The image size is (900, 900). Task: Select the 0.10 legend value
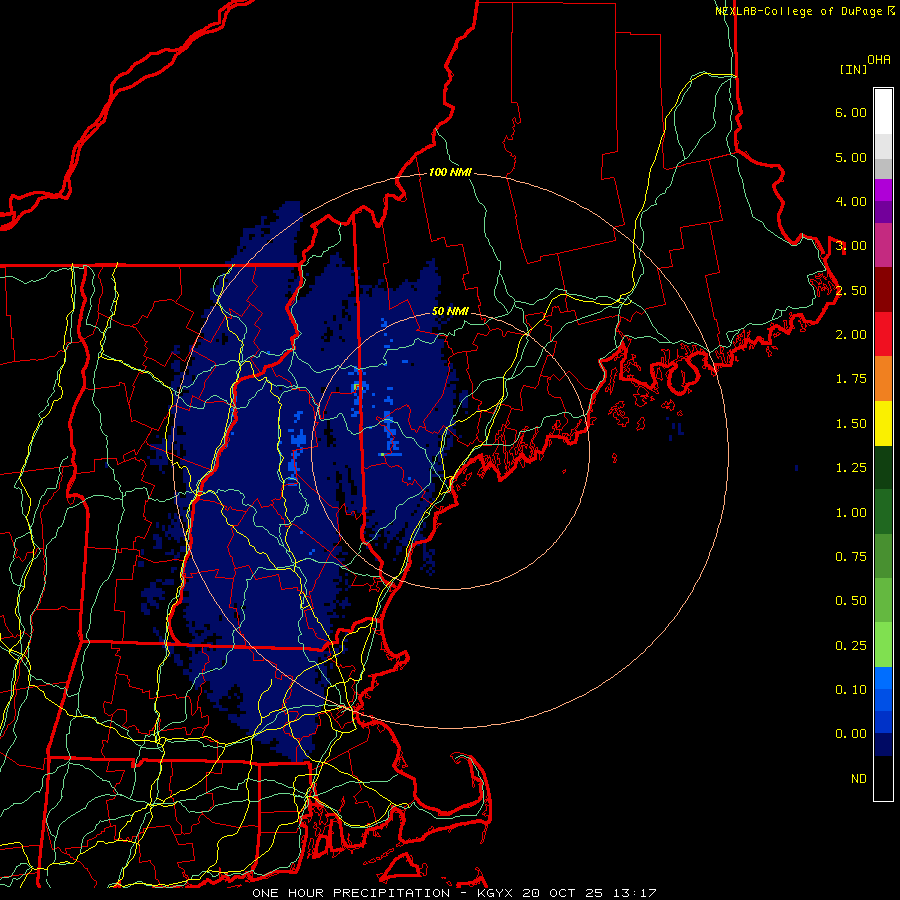click(851, 690)
